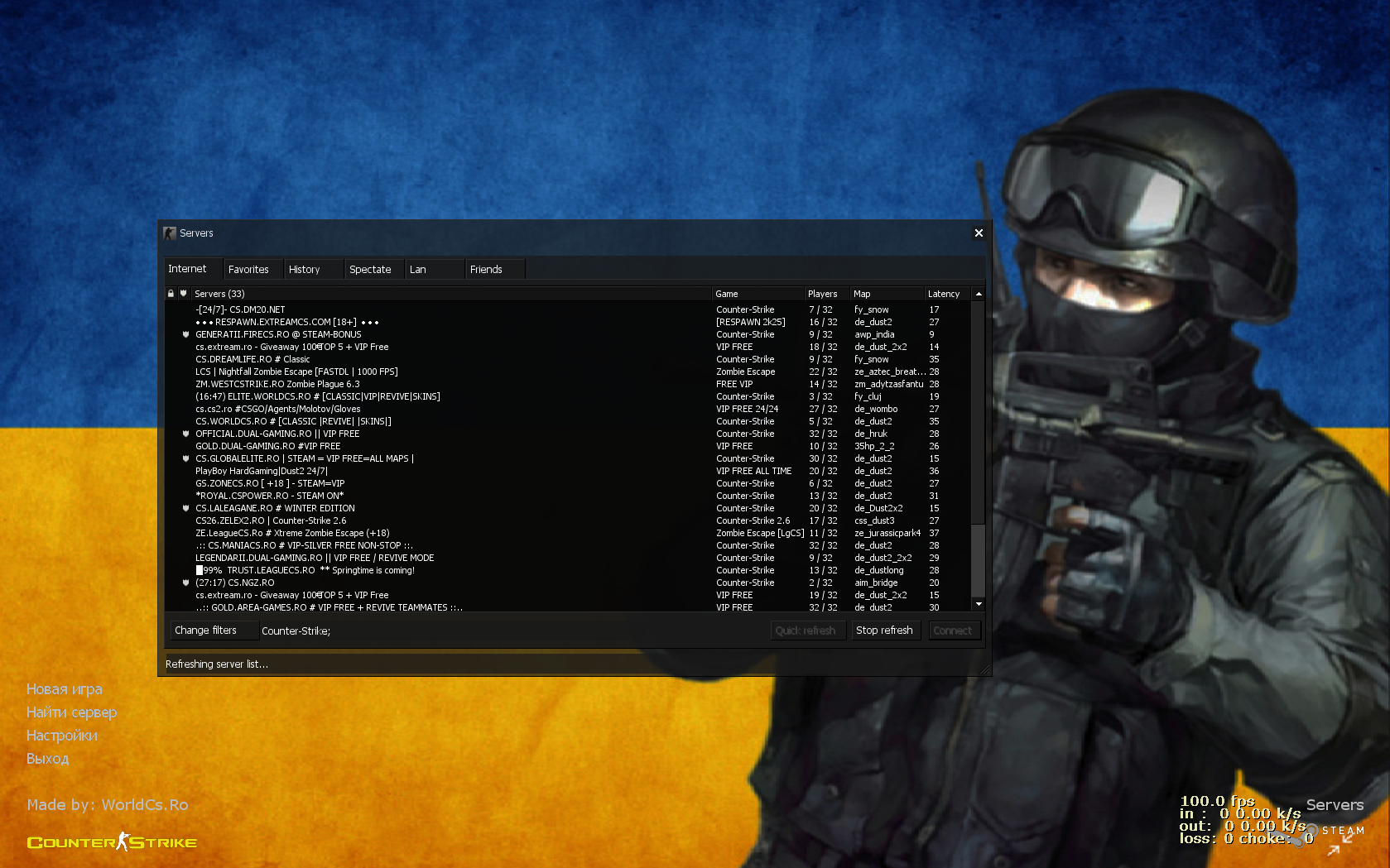
Task: Sort the list by Map column
Action: point(862,294)
